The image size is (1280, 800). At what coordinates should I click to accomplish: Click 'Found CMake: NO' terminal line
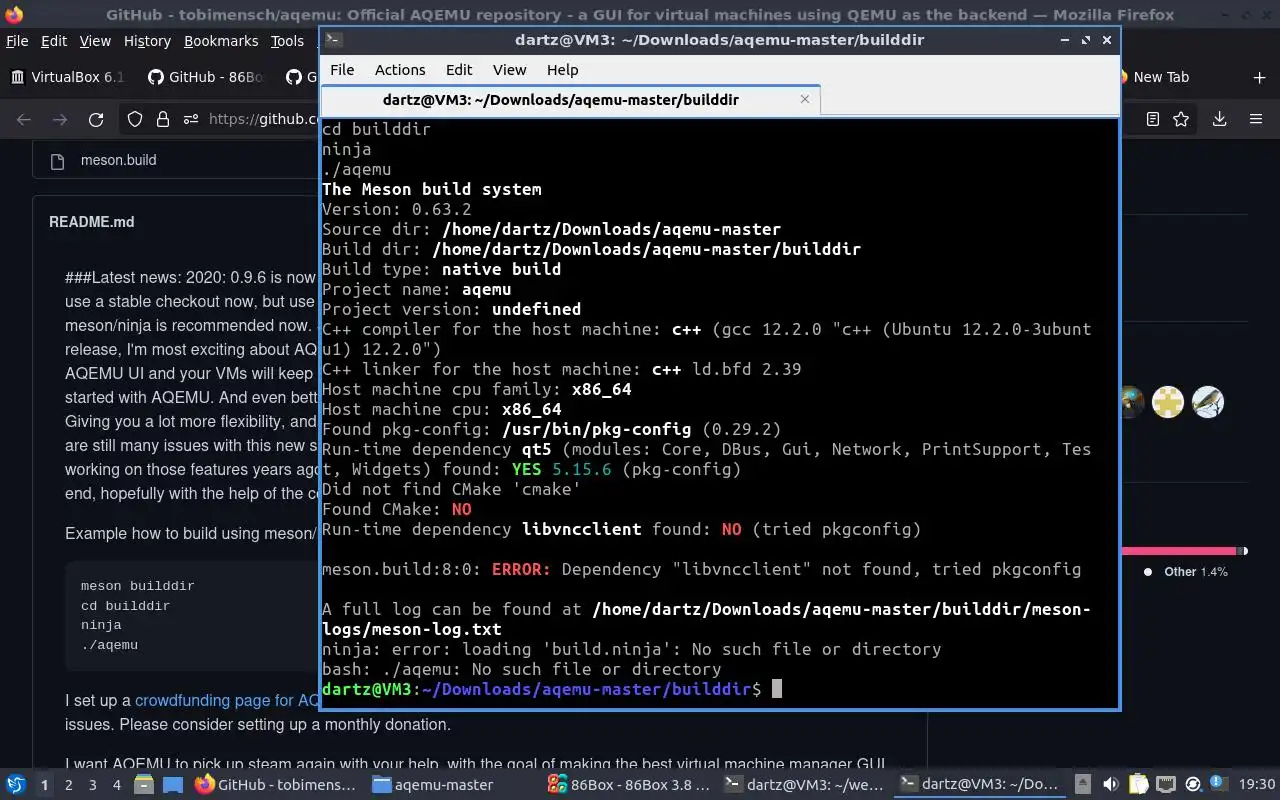(x=396, y=510)
